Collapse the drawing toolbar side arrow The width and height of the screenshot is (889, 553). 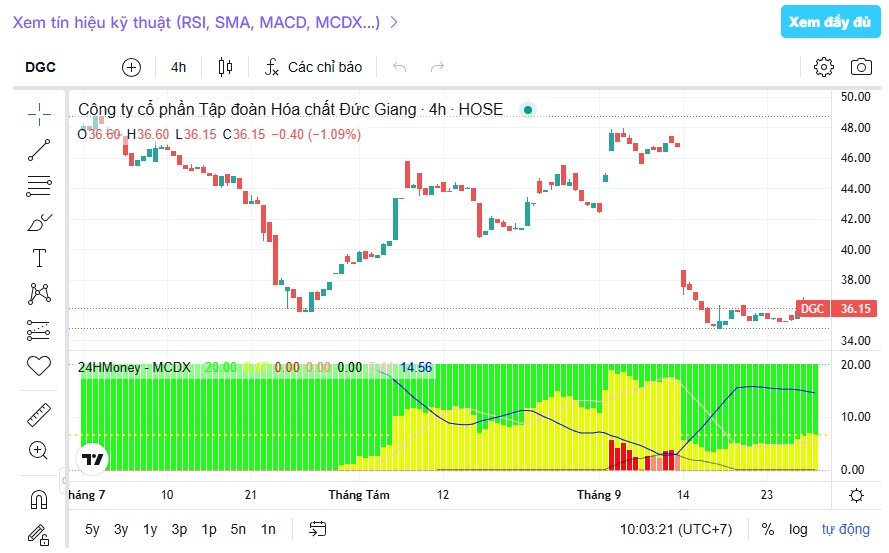(64, 480)
